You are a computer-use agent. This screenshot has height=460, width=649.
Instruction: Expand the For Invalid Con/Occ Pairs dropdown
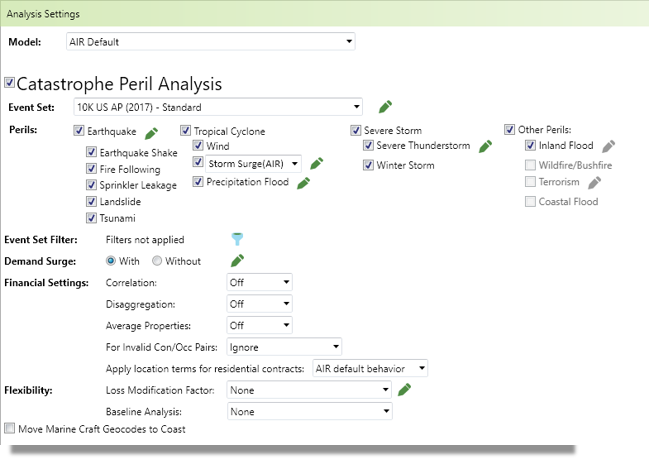(284, 347)
